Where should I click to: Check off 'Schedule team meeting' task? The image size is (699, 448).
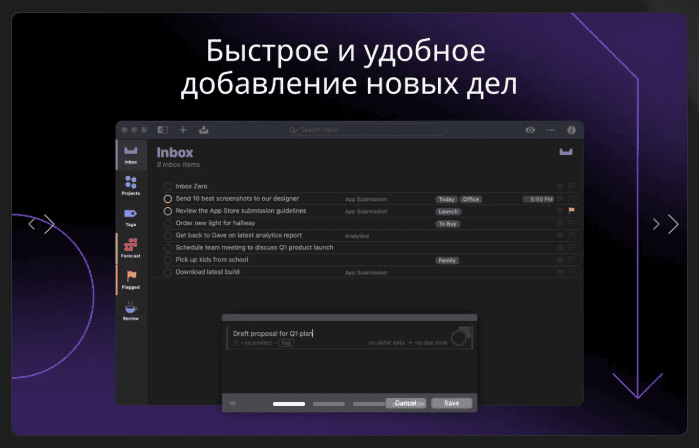coord(168,247)
